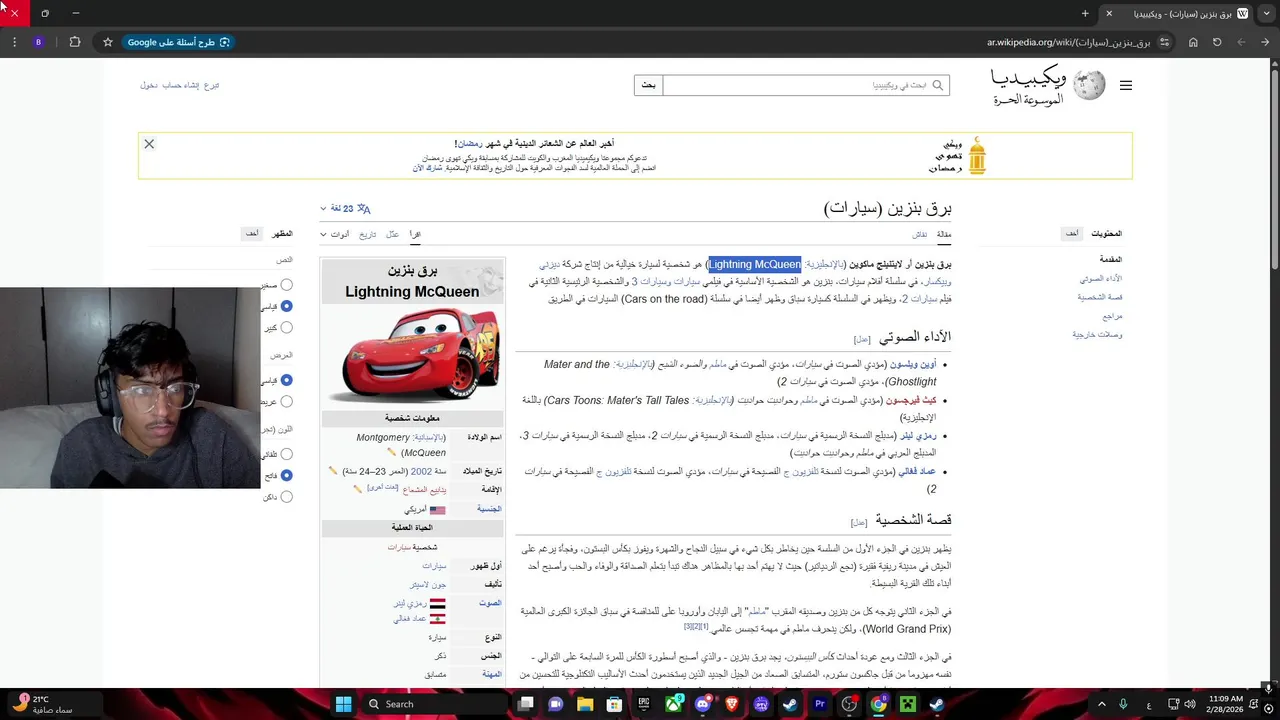Click the Ramadan lantern banner image
1280x720 pixels.
pos(977,156)
